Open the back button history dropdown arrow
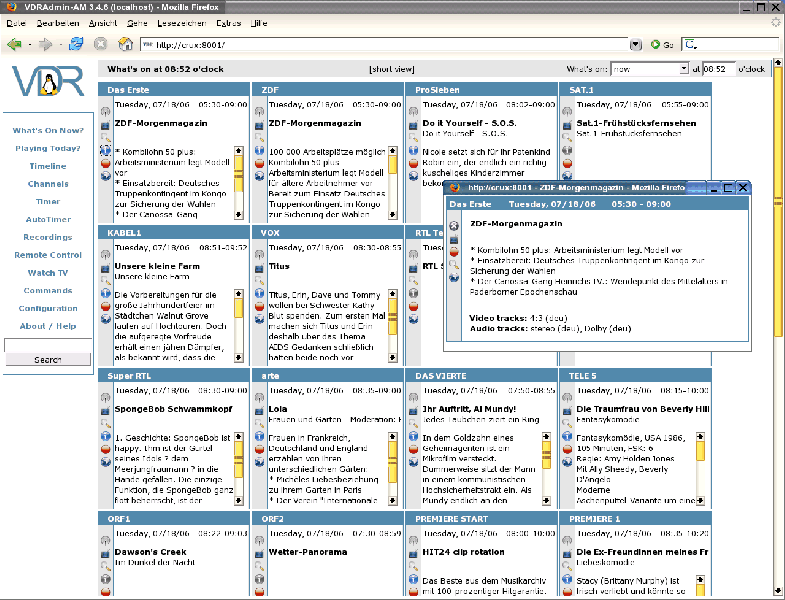Image resolution: width=785 pixels, height=600 pixels. coord(29,45)
